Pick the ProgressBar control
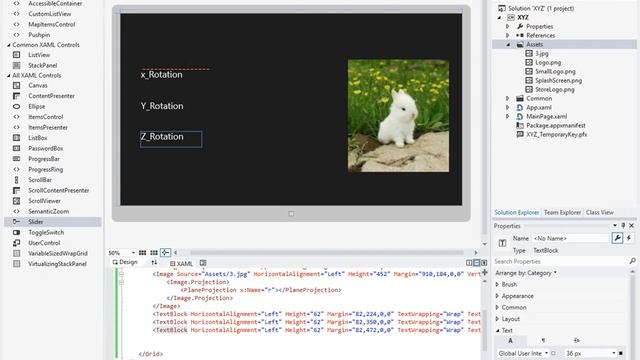 click(44, 159)
